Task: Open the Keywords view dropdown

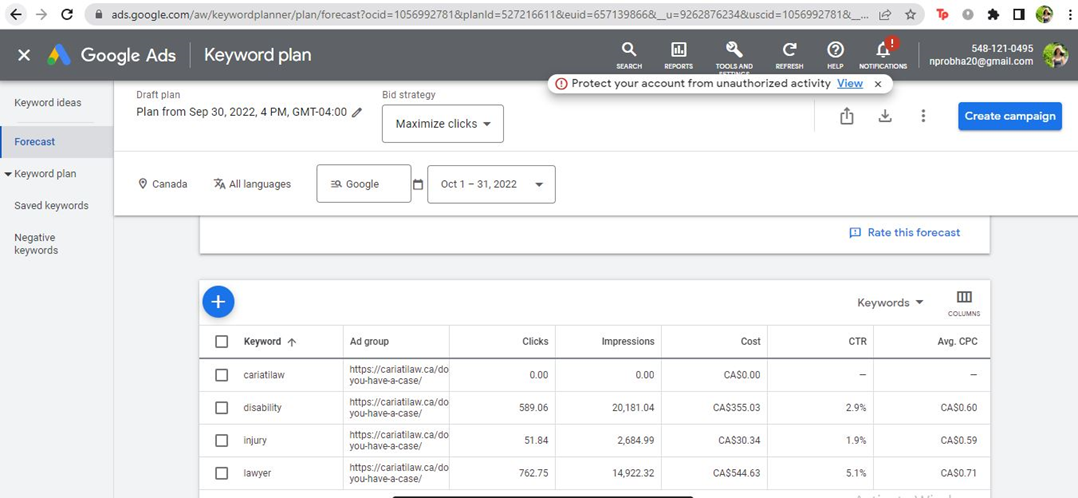Action: pos(890,303)
